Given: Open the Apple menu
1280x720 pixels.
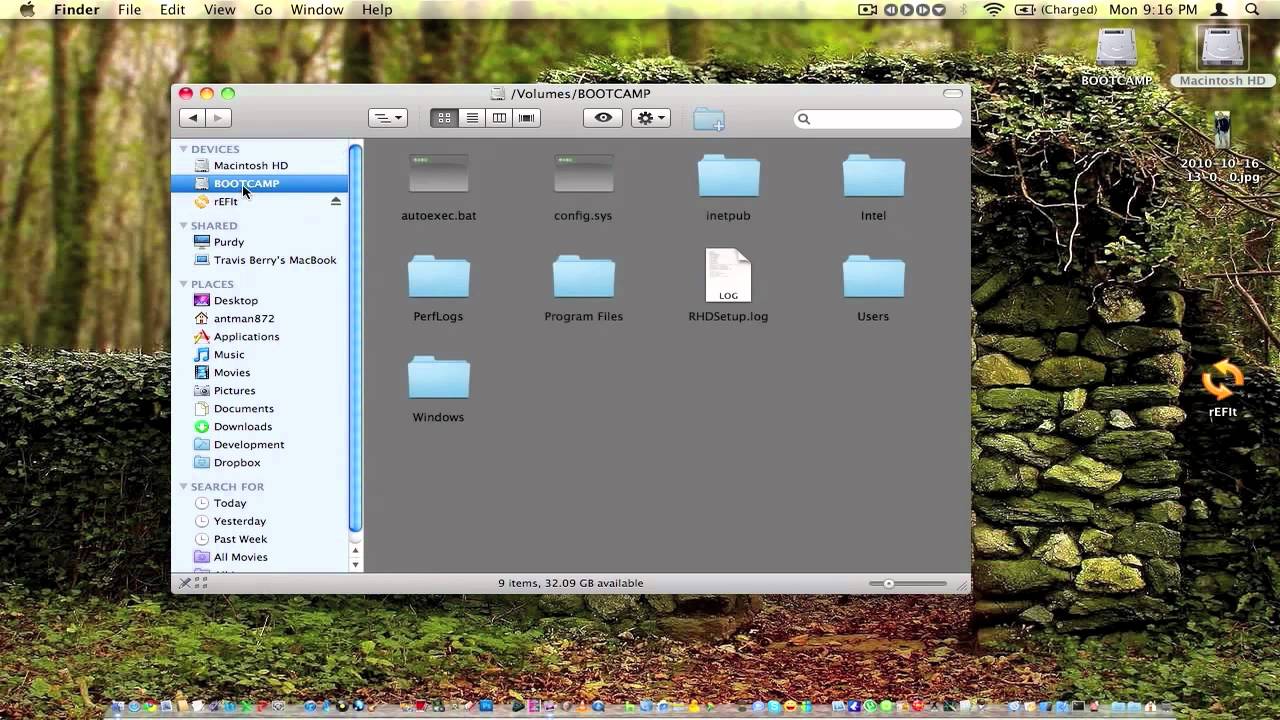Looking at the screenshot, I should (27, 10).
